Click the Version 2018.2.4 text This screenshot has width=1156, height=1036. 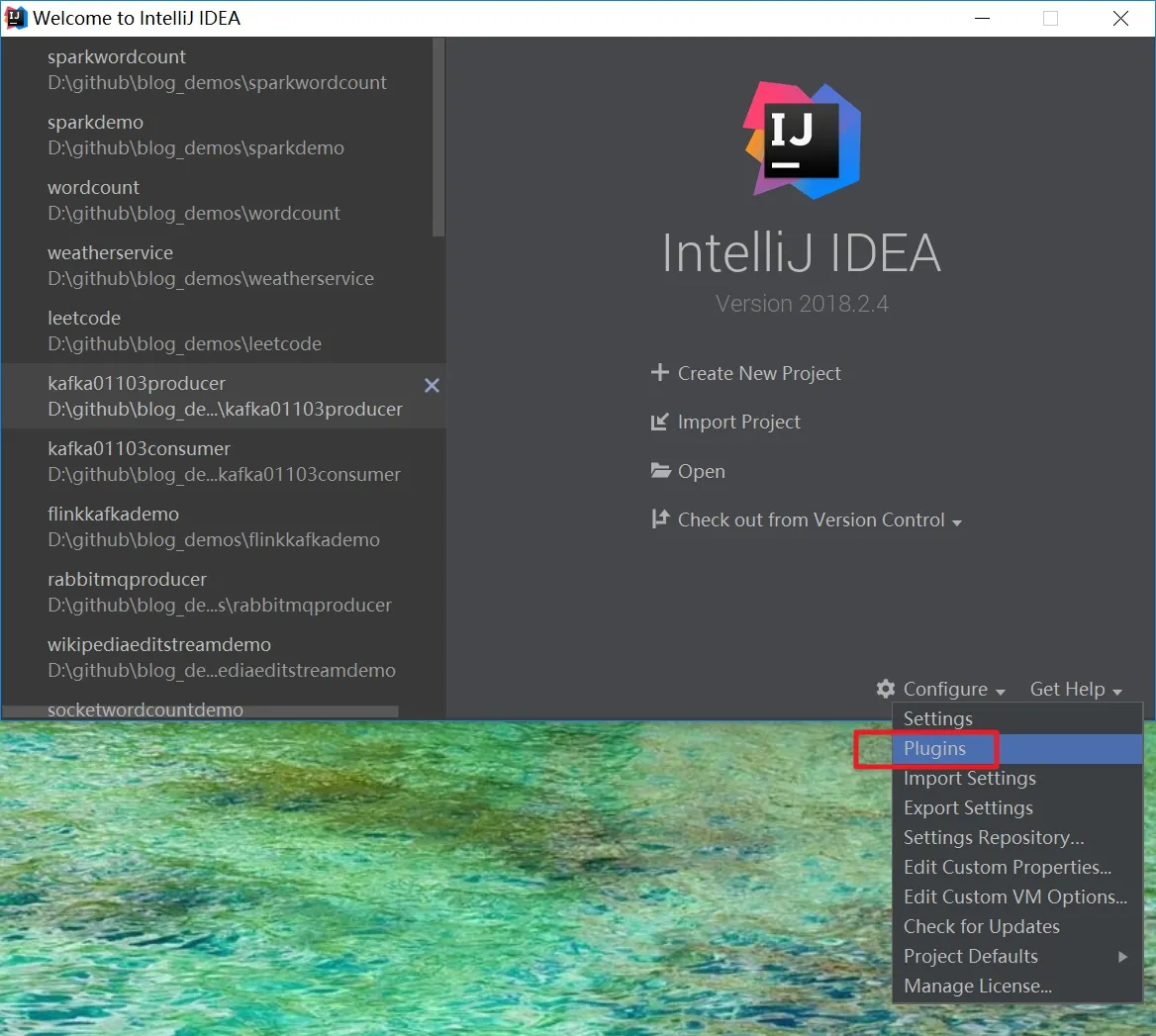[802, 304]
